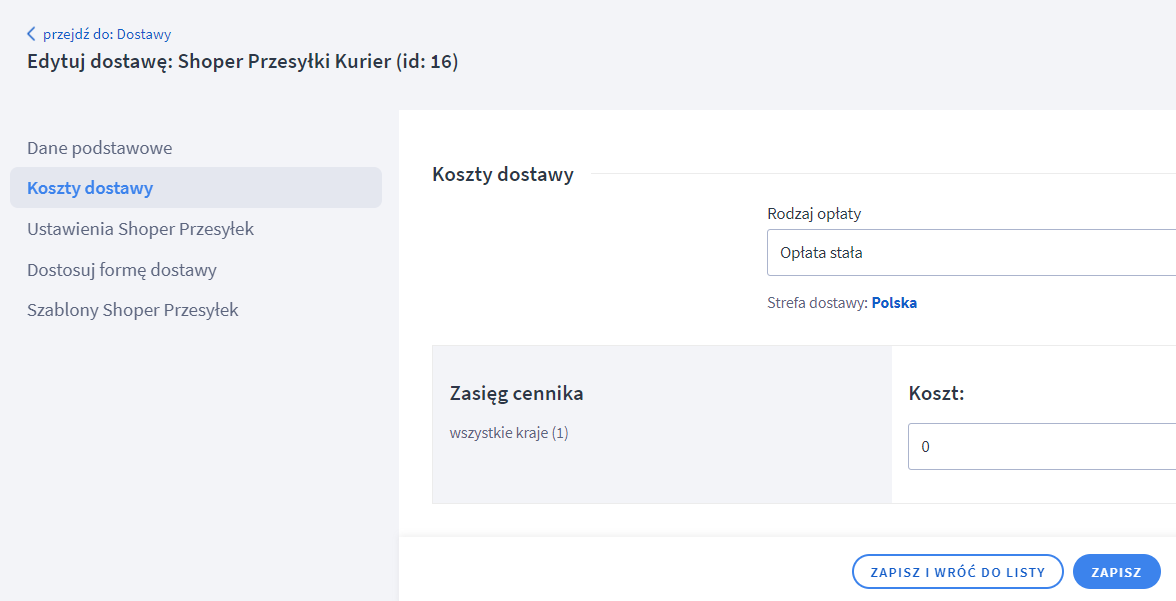Save changes with the Zapisz button
This screenshot has height=601, width=1176.
coord(1116,572)
